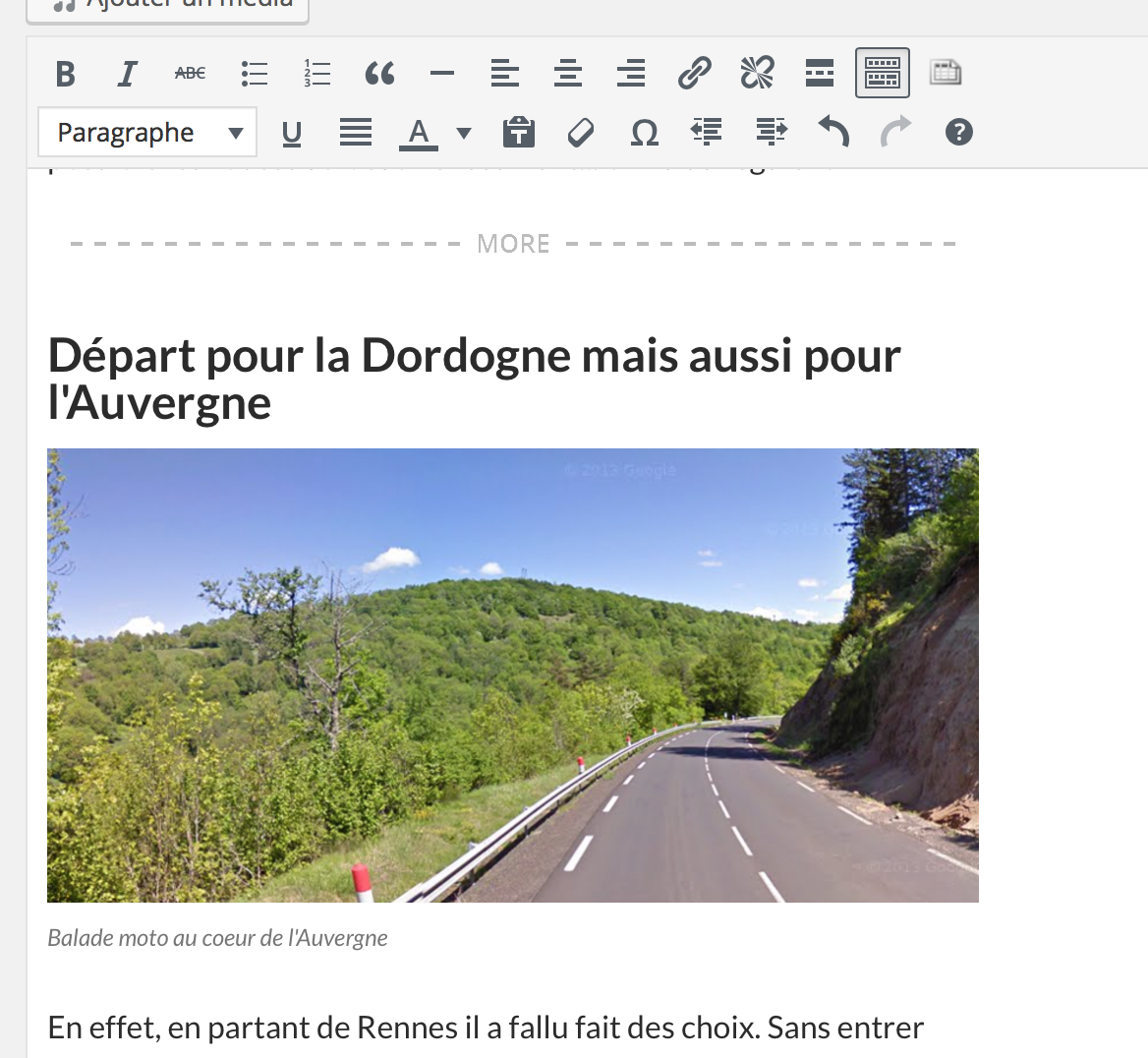Clear formatting with the eraser icon
The image size is (1148, 1058).
pyautogui.click(x=580, y=132)
